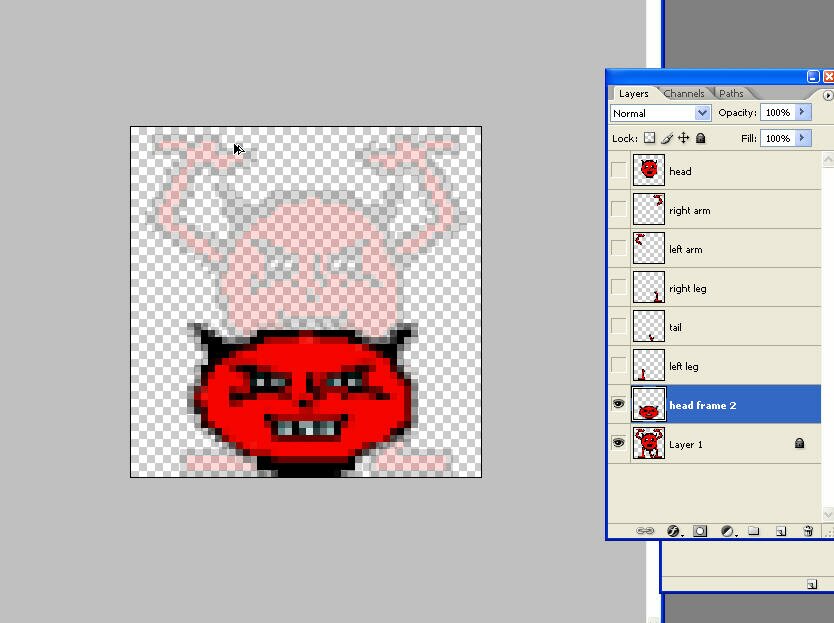
Task: Select the tail layer thumbnail
Action: [x=649, y=326]
